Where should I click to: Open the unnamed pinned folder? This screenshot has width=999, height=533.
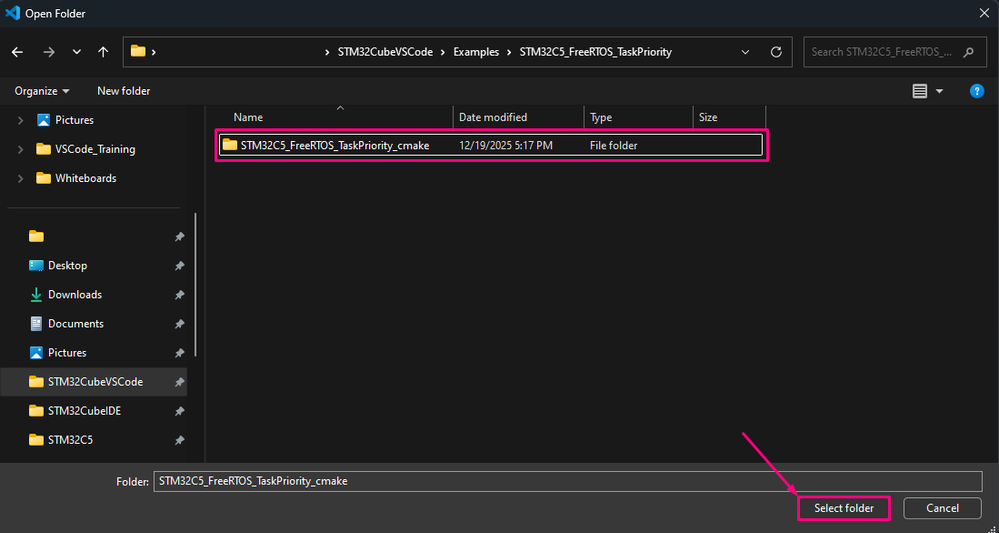coord(36,236)
